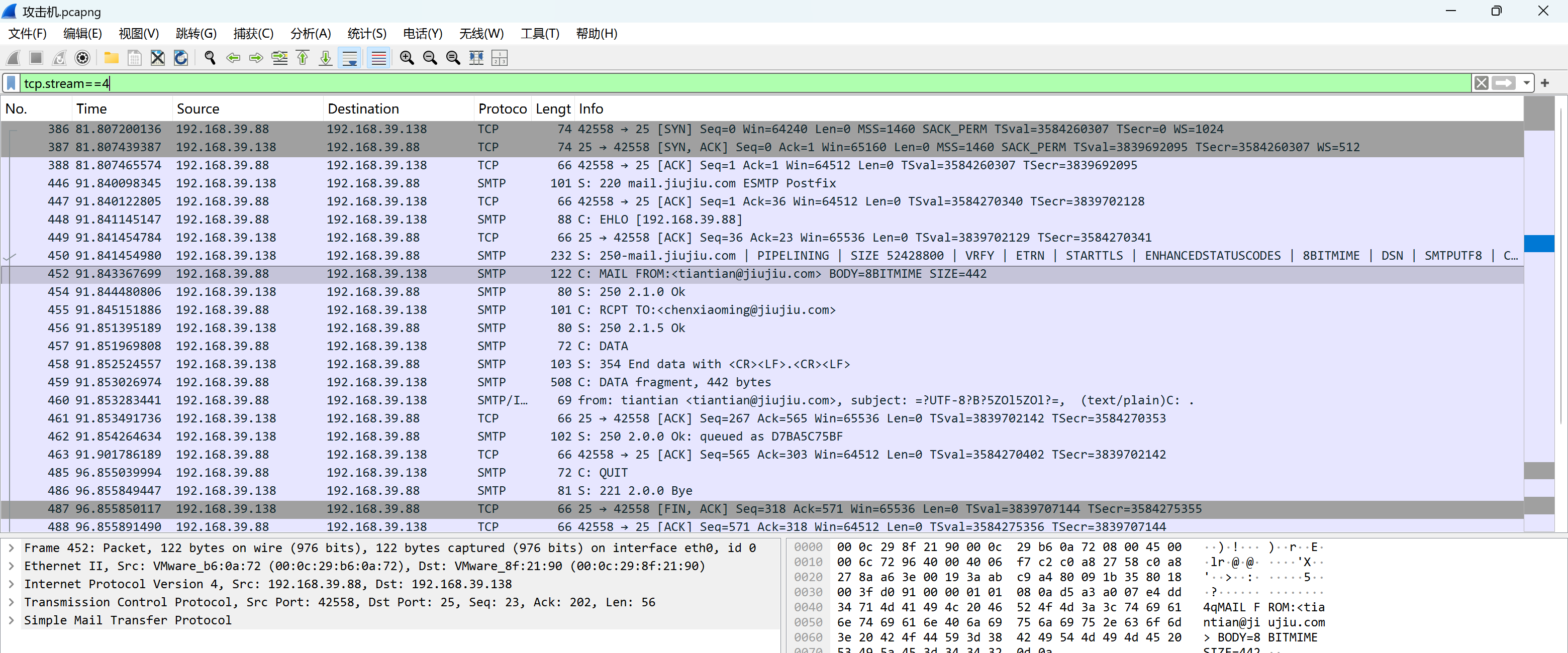The image size is (1568, 653).
Task: Go forward in packet history
Action: [x=256, y=58]
